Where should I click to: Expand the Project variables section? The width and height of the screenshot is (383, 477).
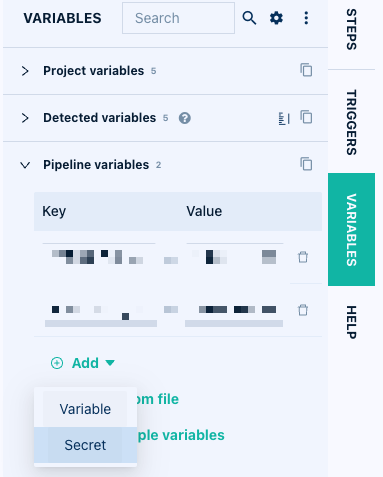[25, 71]
